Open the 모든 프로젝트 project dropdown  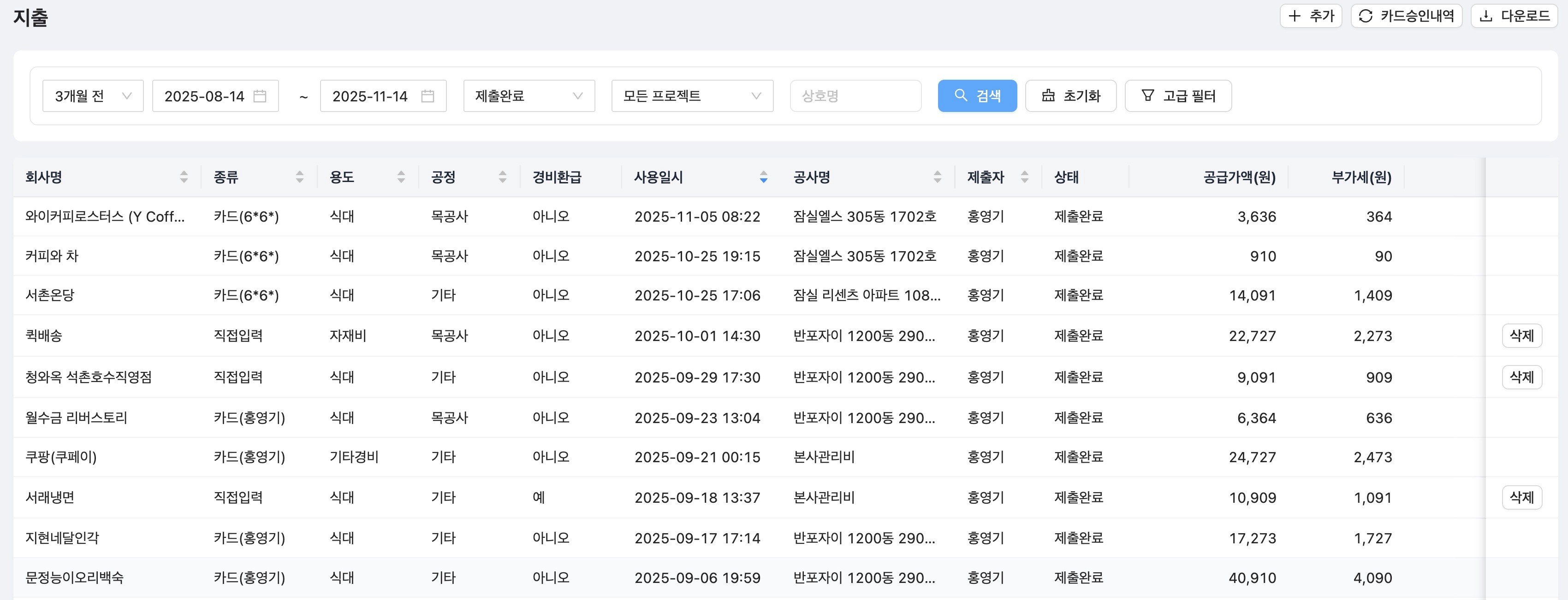pyautogui.click(x=692, y=96)
